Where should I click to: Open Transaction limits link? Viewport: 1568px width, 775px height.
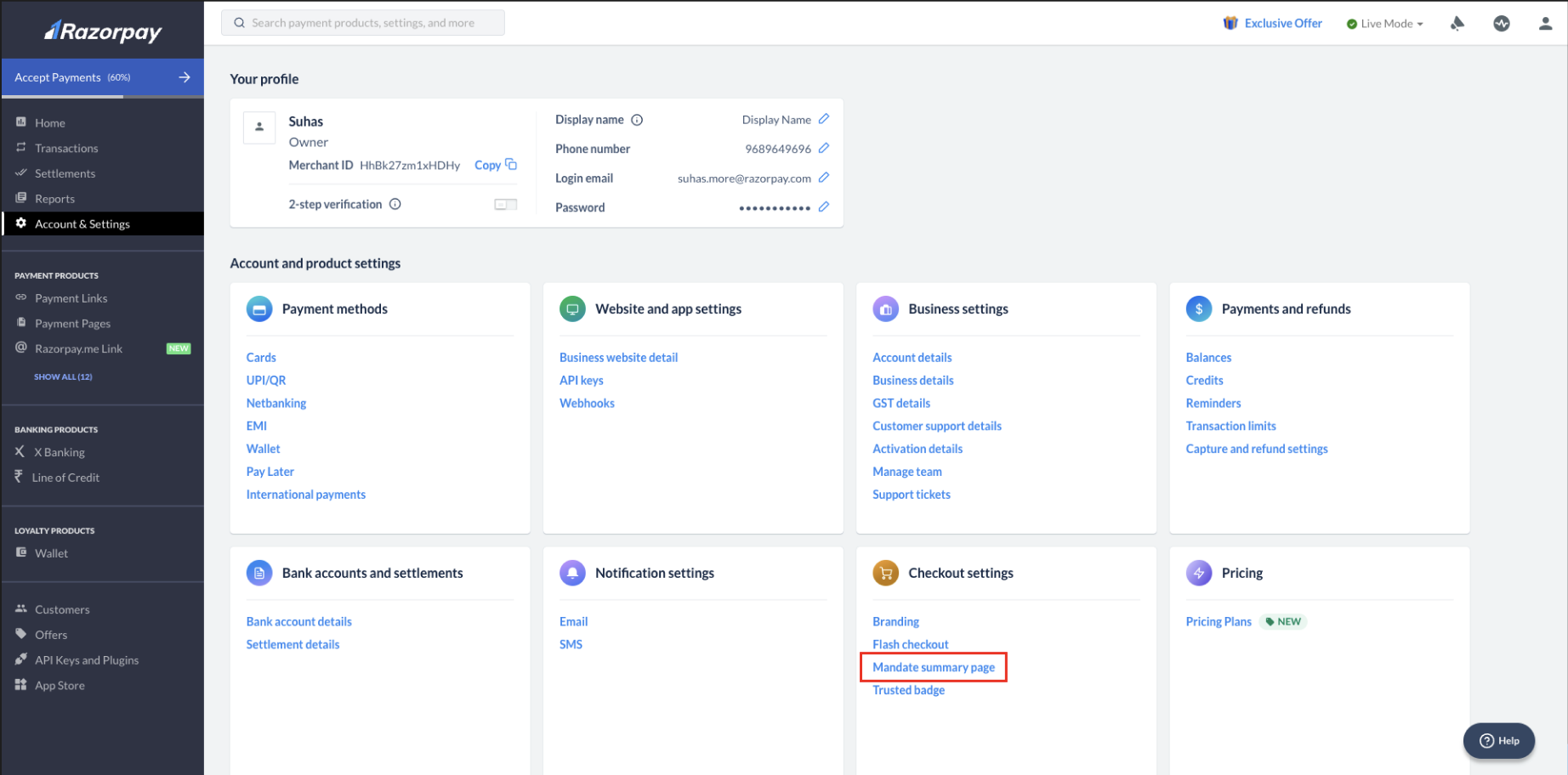pyautogui.click(x=1231, y=427)
